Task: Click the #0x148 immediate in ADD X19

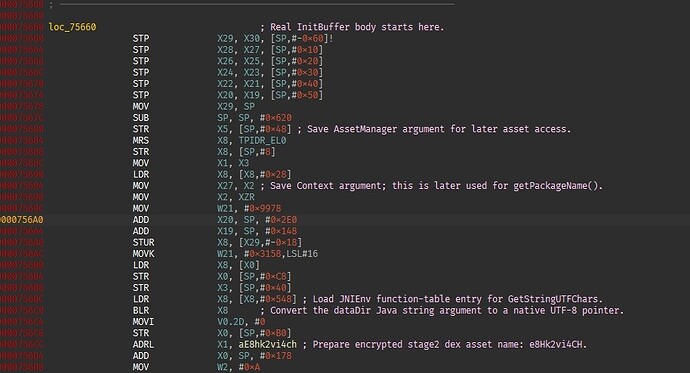Action: (x=281, y=231)
